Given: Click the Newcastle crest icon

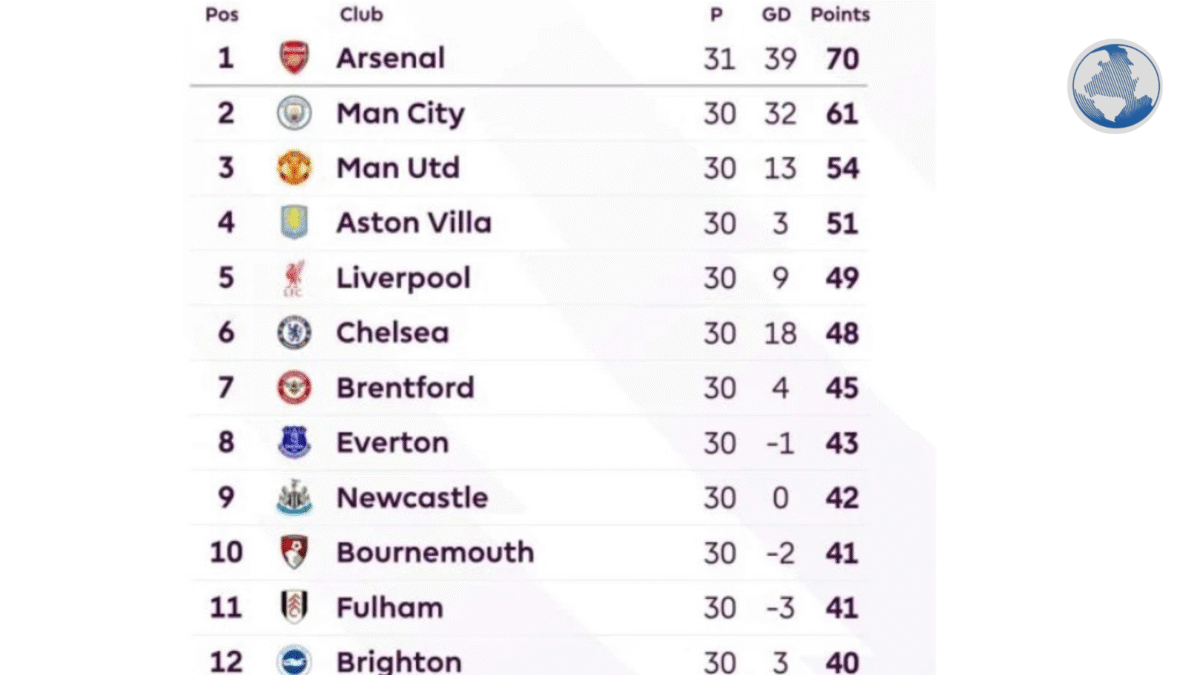Looking at the screenshot, I should tap(294, 498).
